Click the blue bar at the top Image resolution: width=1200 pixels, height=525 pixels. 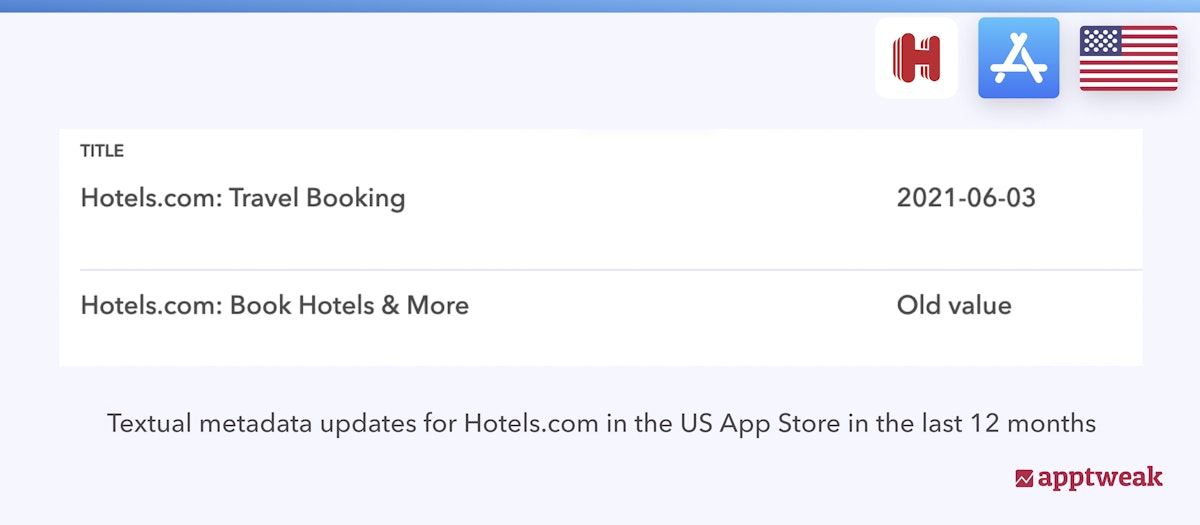click(x=600, y=6)
